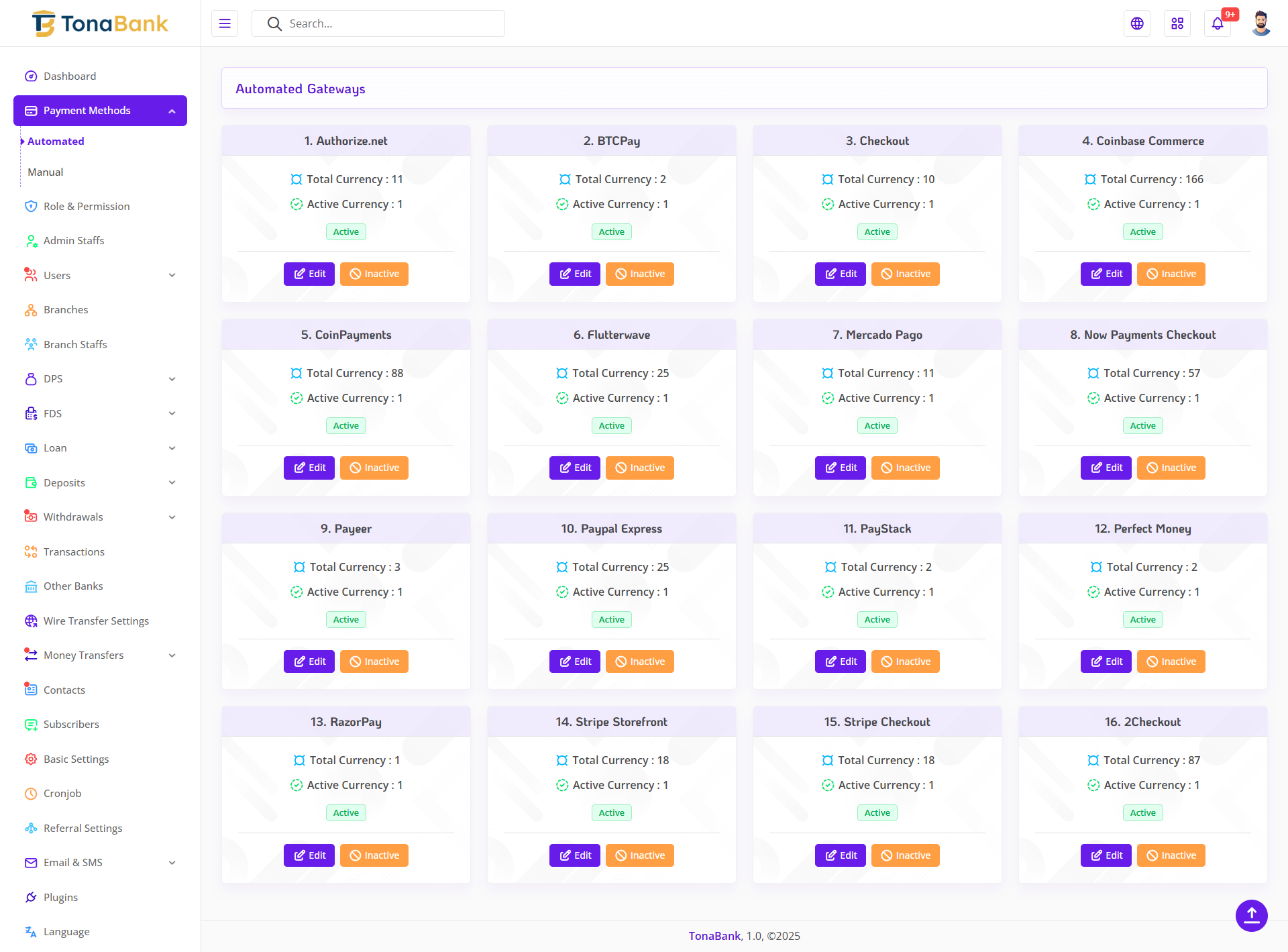Viewport: 1288px width, 952px height.
Task: Deactivate the Flutterwave gateway
Action: (639, 468)
